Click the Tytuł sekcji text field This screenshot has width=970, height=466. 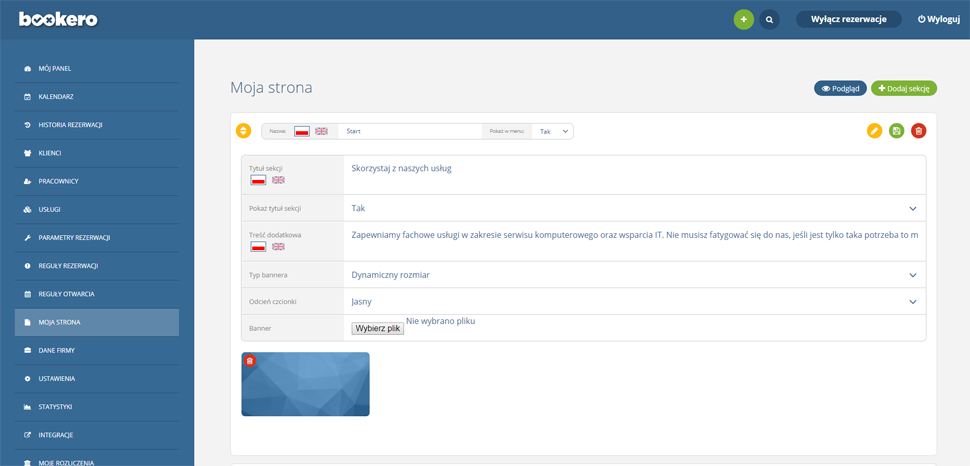[635, 175]
